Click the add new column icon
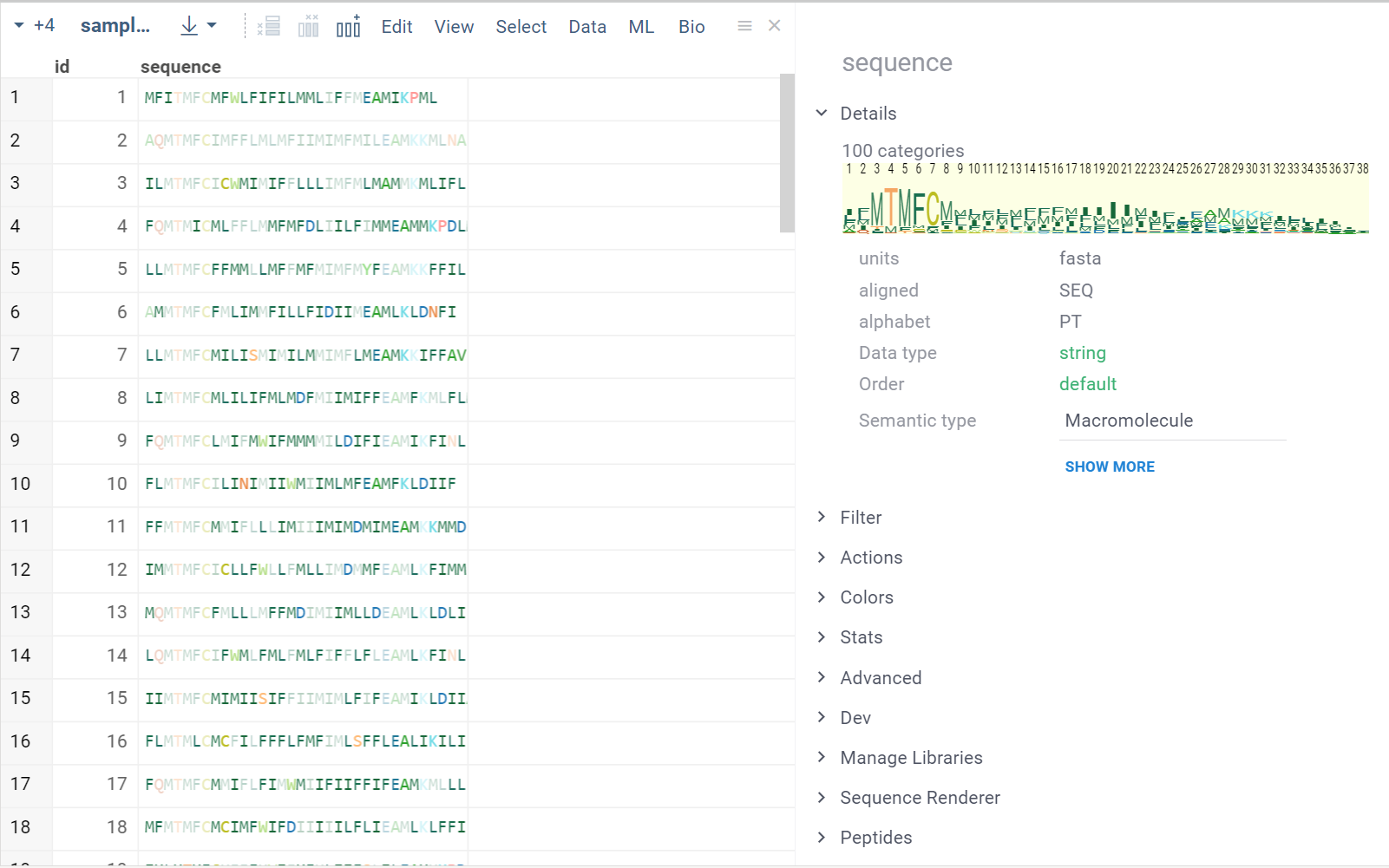The width and height of the screenshot is (1389, 868). pyautogui.click(x=349, y=27)
